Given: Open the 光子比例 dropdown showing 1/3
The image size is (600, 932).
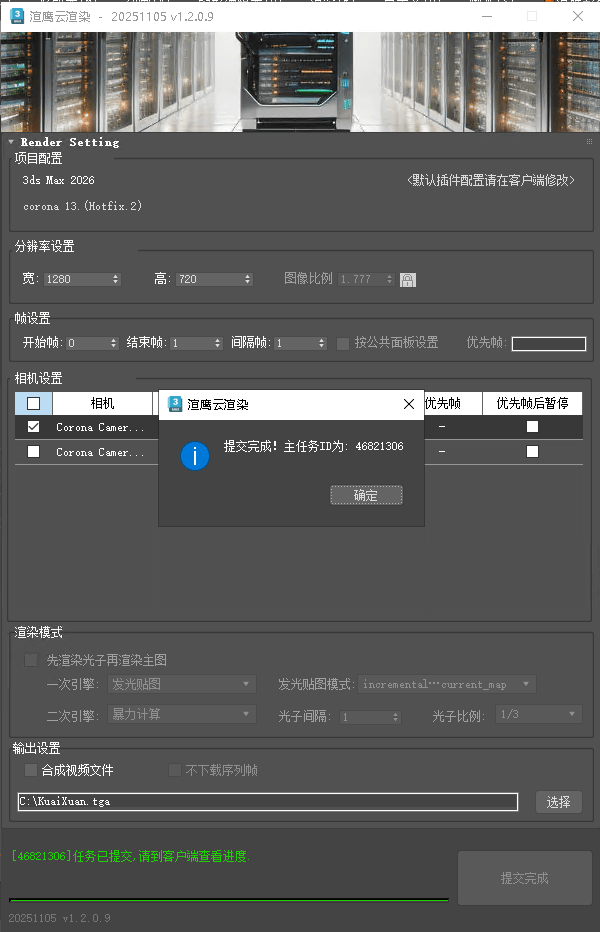Looking at the screenshot, I should coord(539,714).
